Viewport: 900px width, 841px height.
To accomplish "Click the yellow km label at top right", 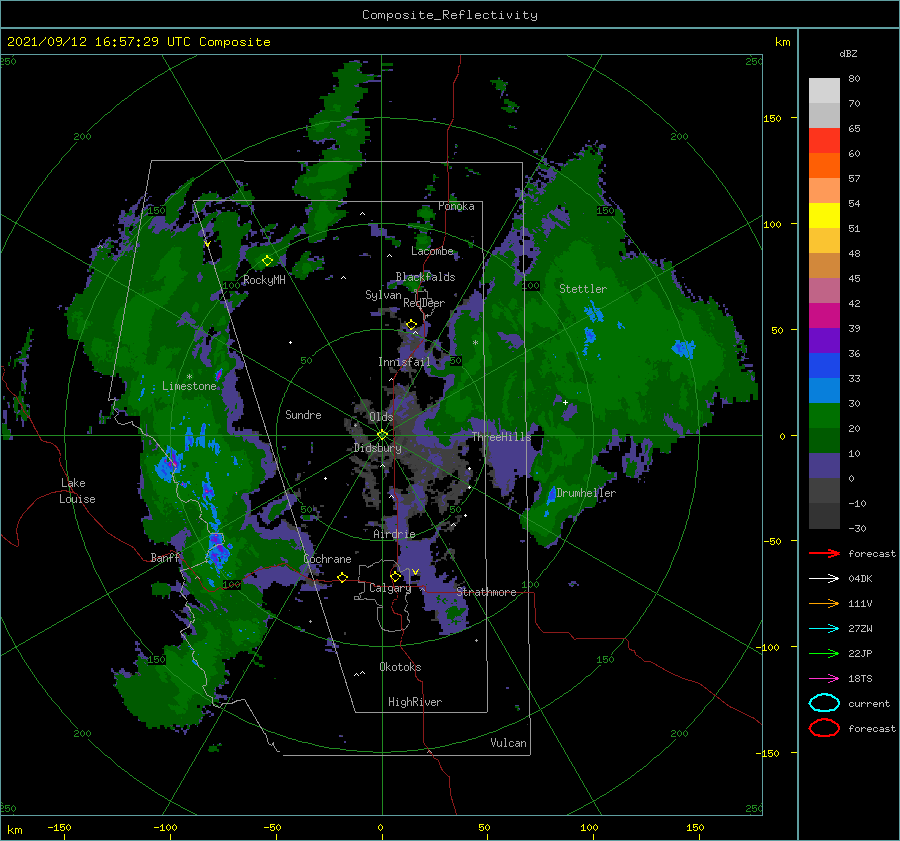I will point(783,42).
